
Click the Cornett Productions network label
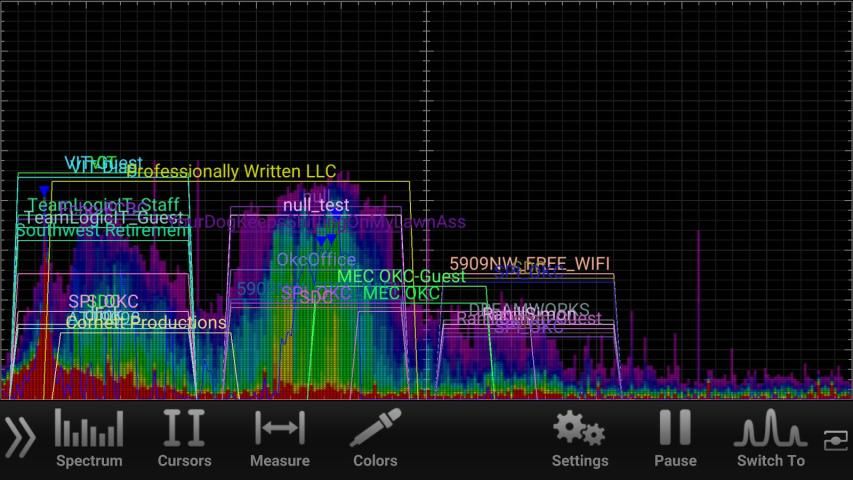146,323
